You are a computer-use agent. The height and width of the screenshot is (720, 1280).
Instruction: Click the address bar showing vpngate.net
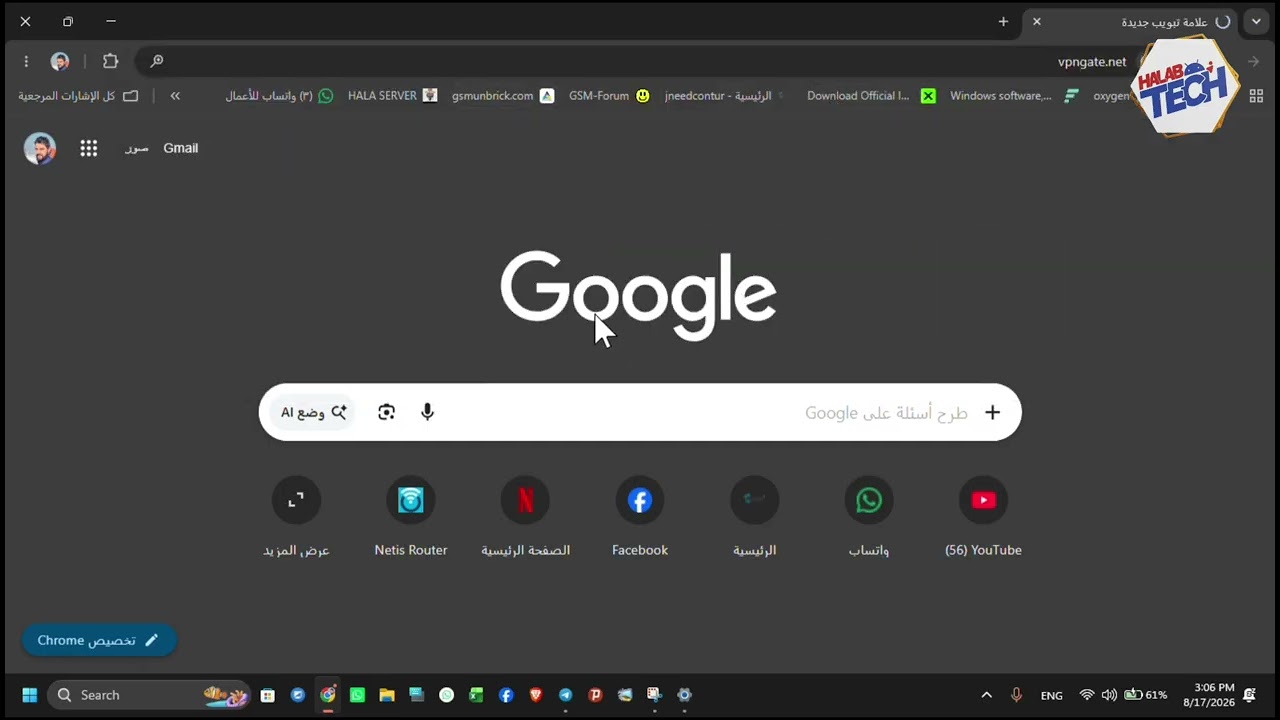click(640, 61)
